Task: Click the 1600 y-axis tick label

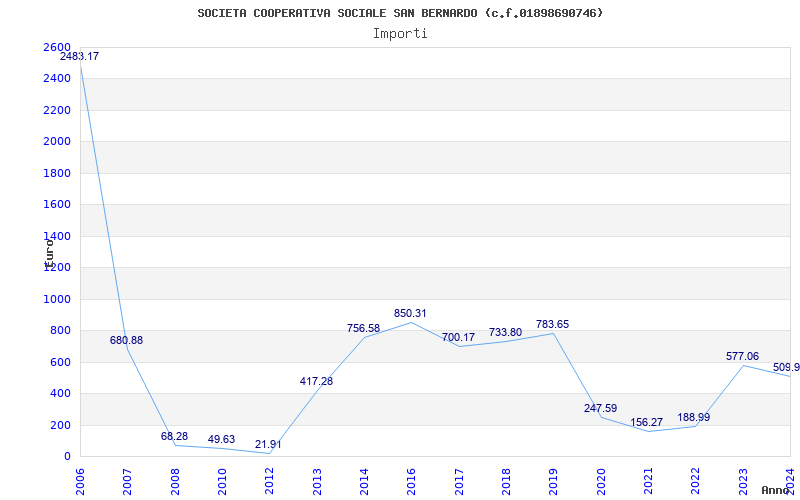Action: coord(57,205)
